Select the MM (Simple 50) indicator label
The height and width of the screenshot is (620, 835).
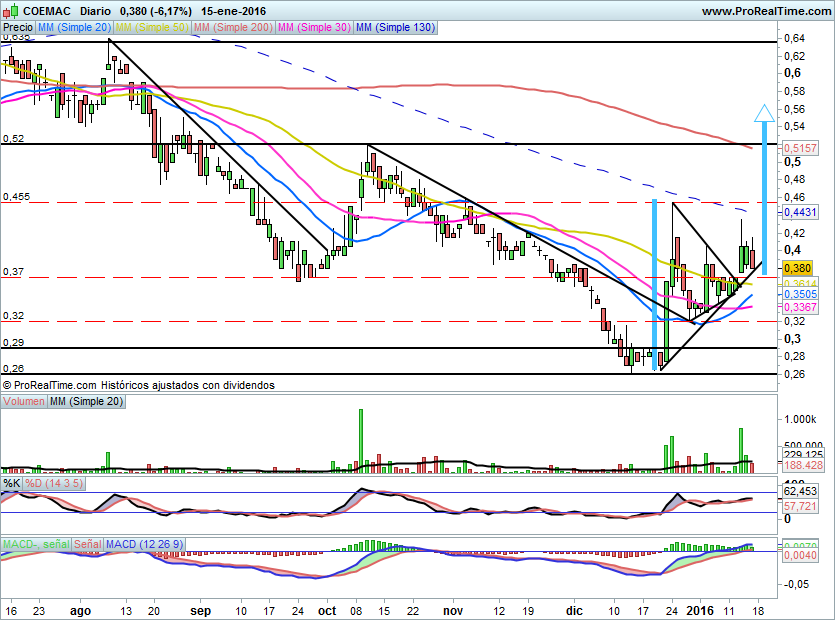point(151,29)
